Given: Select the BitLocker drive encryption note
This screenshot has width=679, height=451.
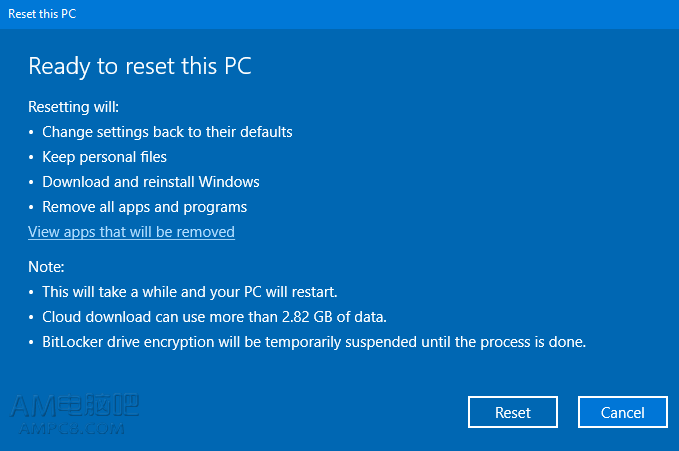Looking at the screenshot, I should point(314,342).
